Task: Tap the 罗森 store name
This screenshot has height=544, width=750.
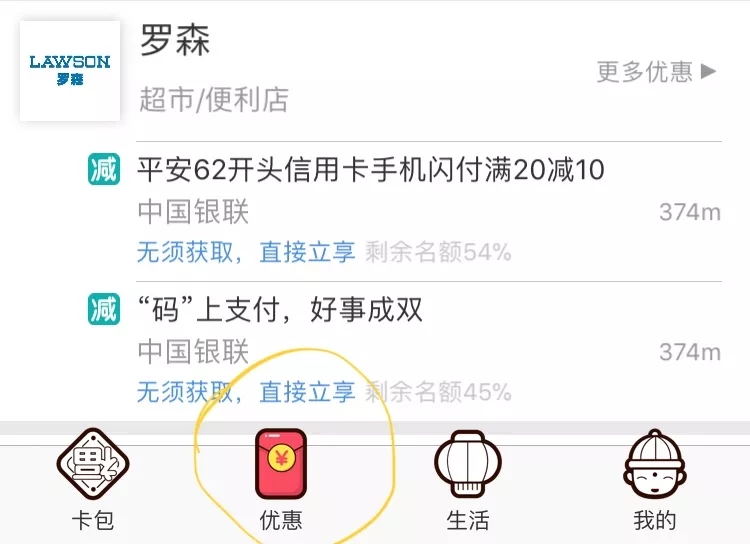Action: 175,40
